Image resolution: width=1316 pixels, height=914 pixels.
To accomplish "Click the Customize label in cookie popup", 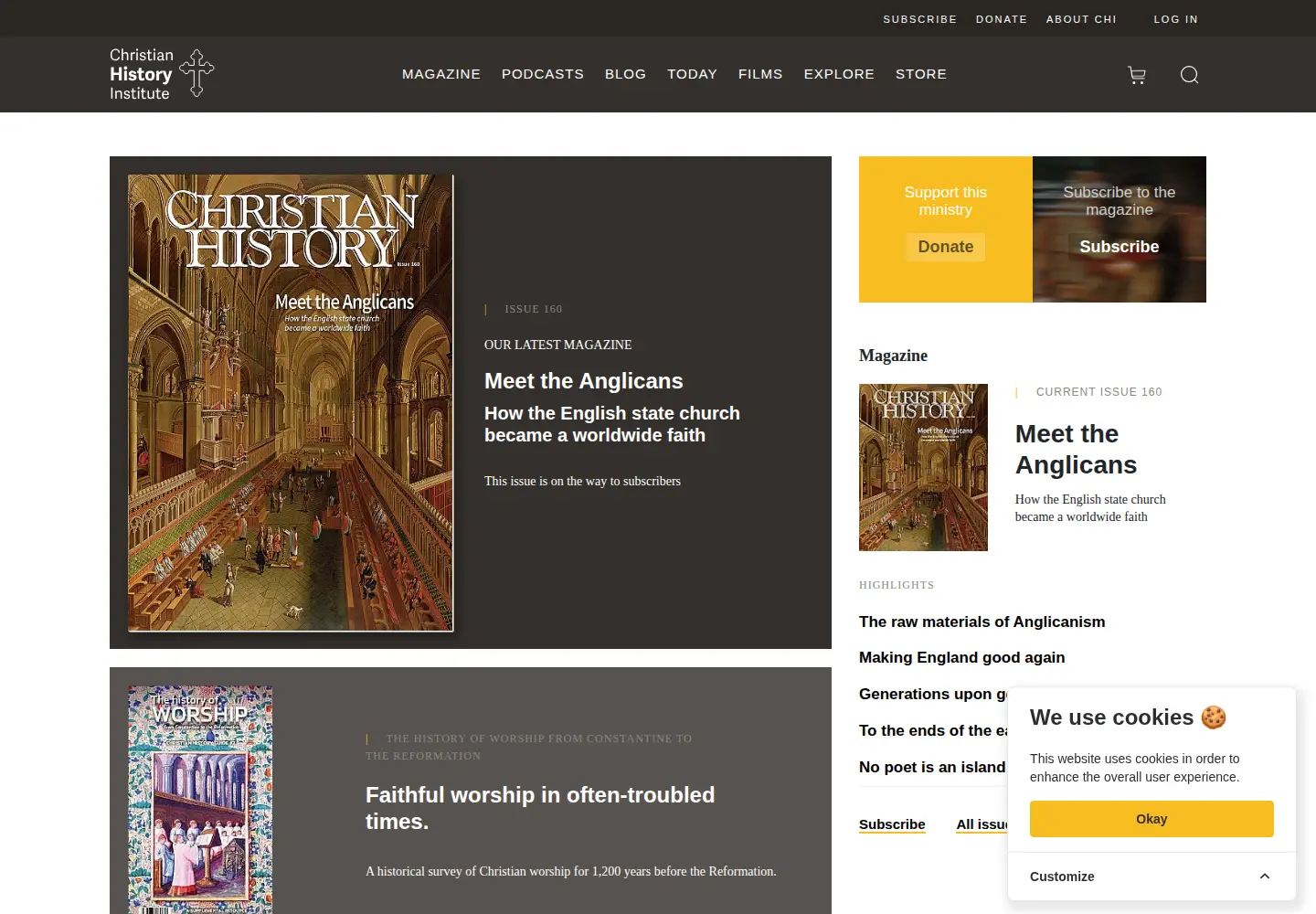I will pyautogui.click(x=1062, y=877).
